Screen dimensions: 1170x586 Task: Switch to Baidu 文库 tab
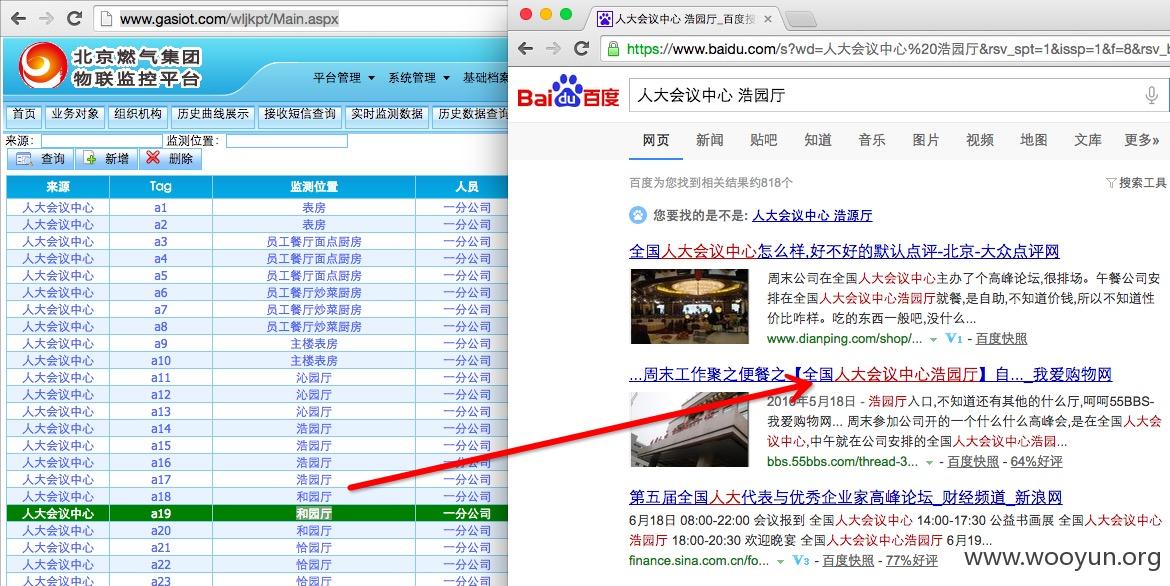(x=1088, y=140)
